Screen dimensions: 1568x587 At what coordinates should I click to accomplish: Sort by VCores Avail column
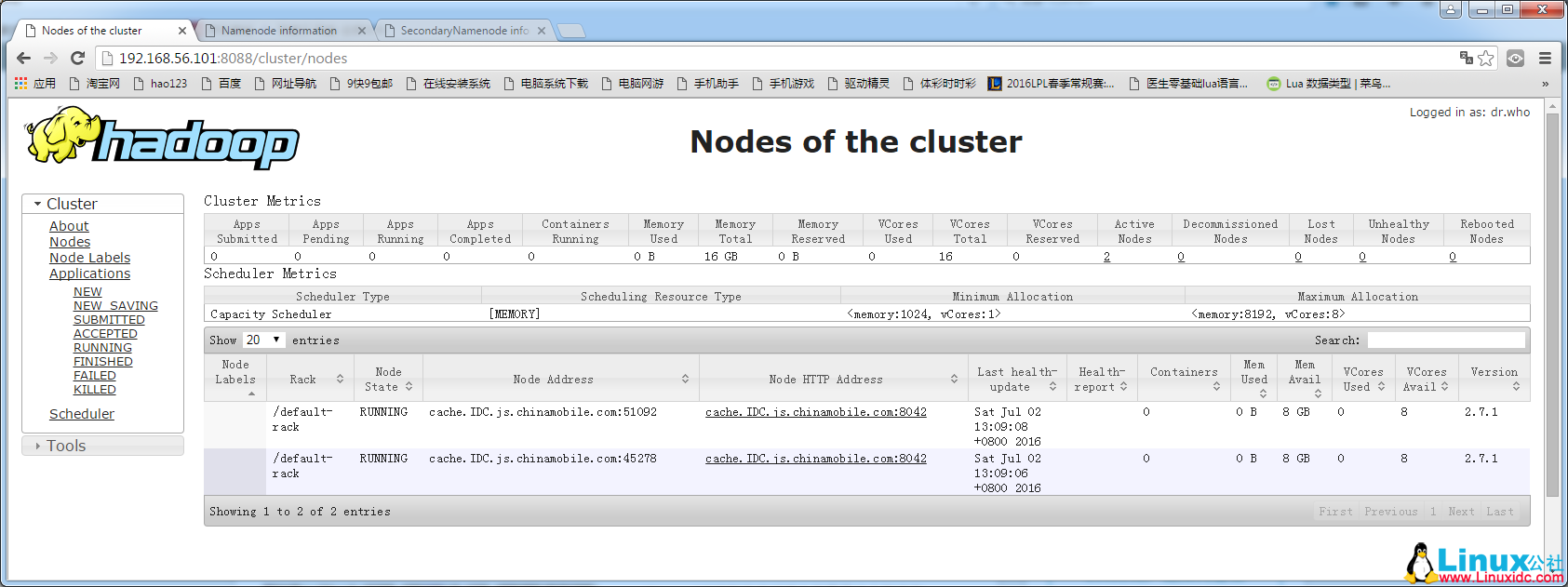[x=1427, y=379]
